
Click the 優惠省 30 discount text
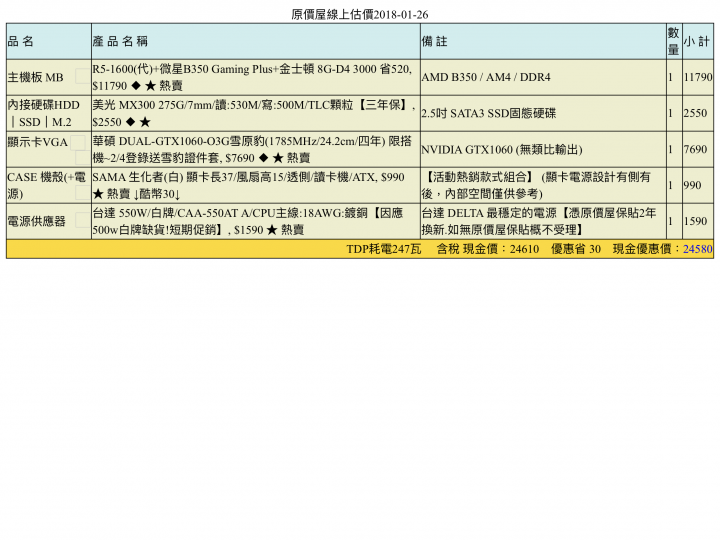576,249
